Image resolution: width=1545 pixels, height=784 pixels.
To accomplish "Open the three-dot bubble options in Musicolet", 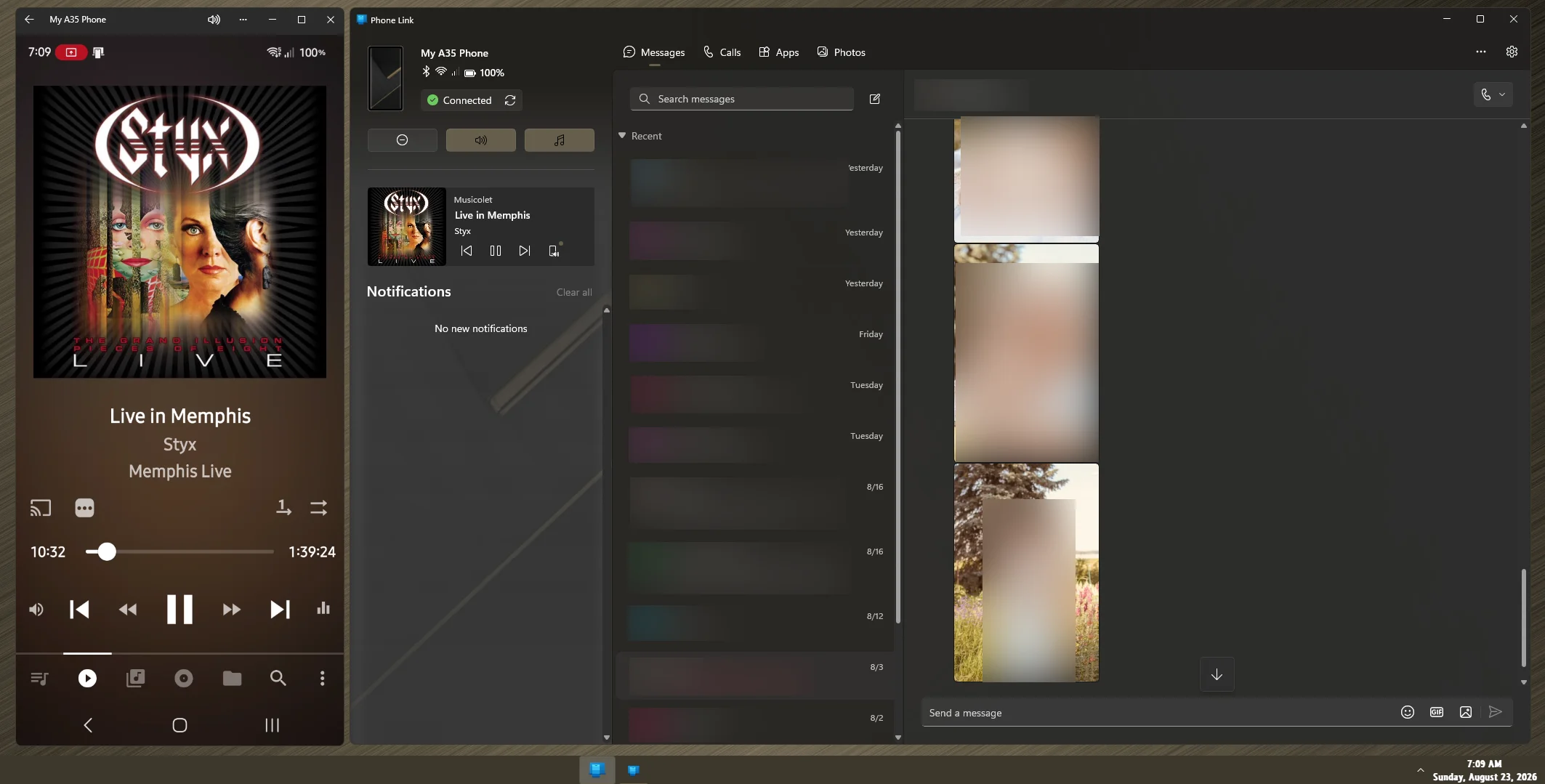I will pos(84,508).
